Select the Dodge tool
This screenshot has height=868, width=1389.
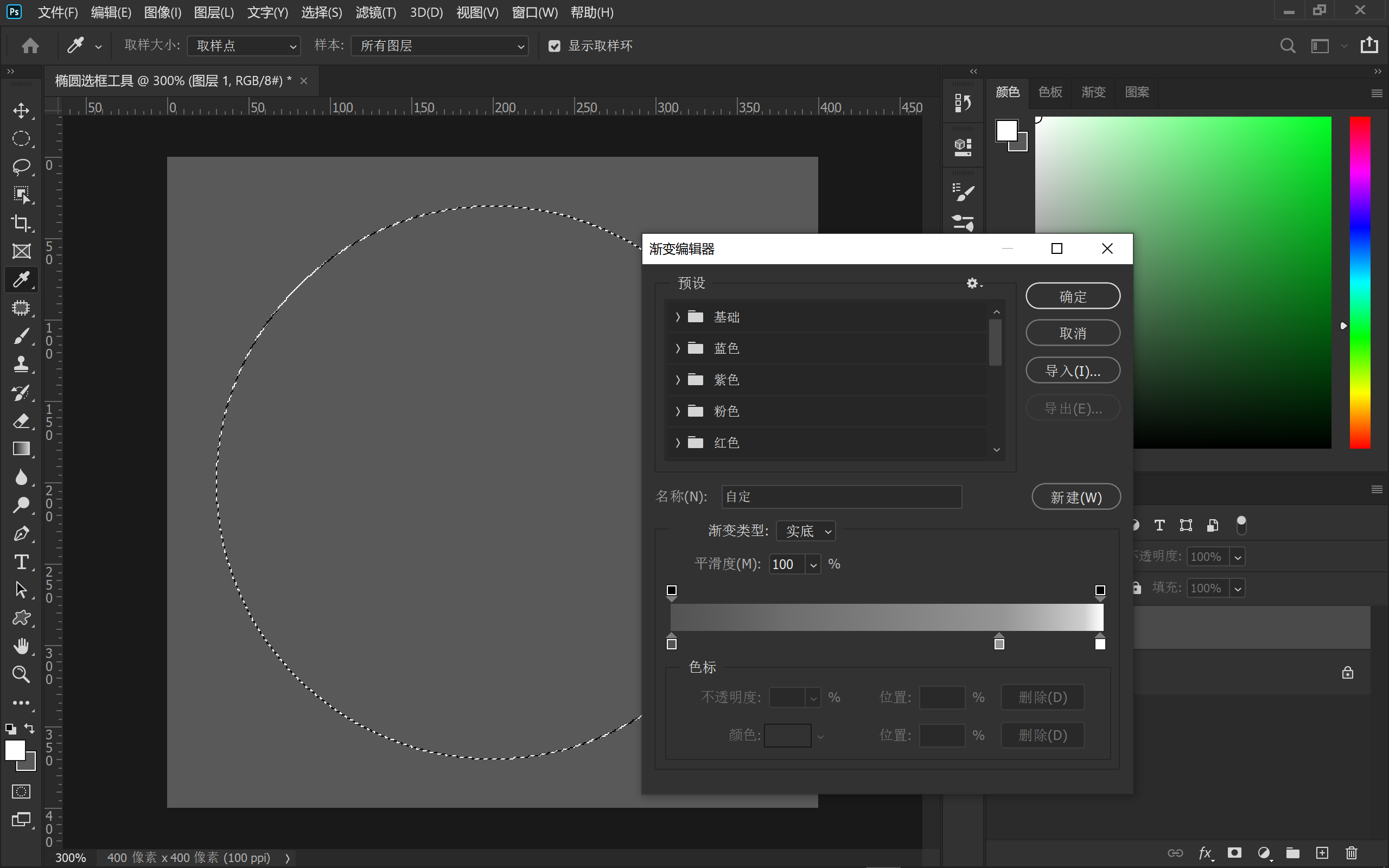point(21,505)
